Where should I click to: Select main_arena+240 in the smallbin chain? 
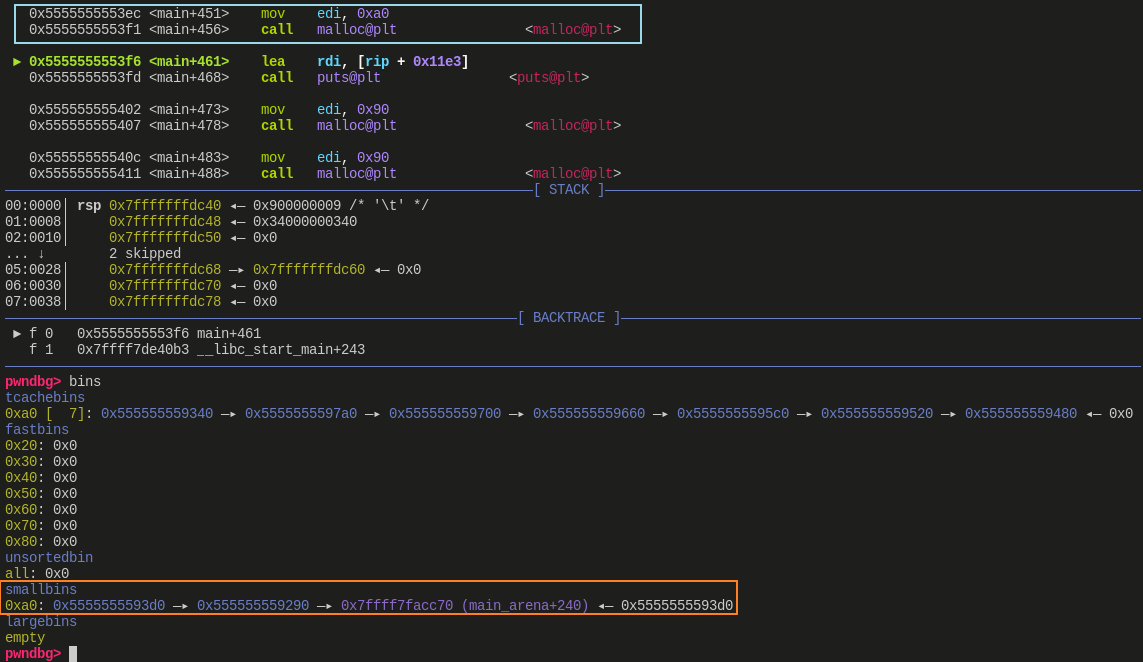467,605
